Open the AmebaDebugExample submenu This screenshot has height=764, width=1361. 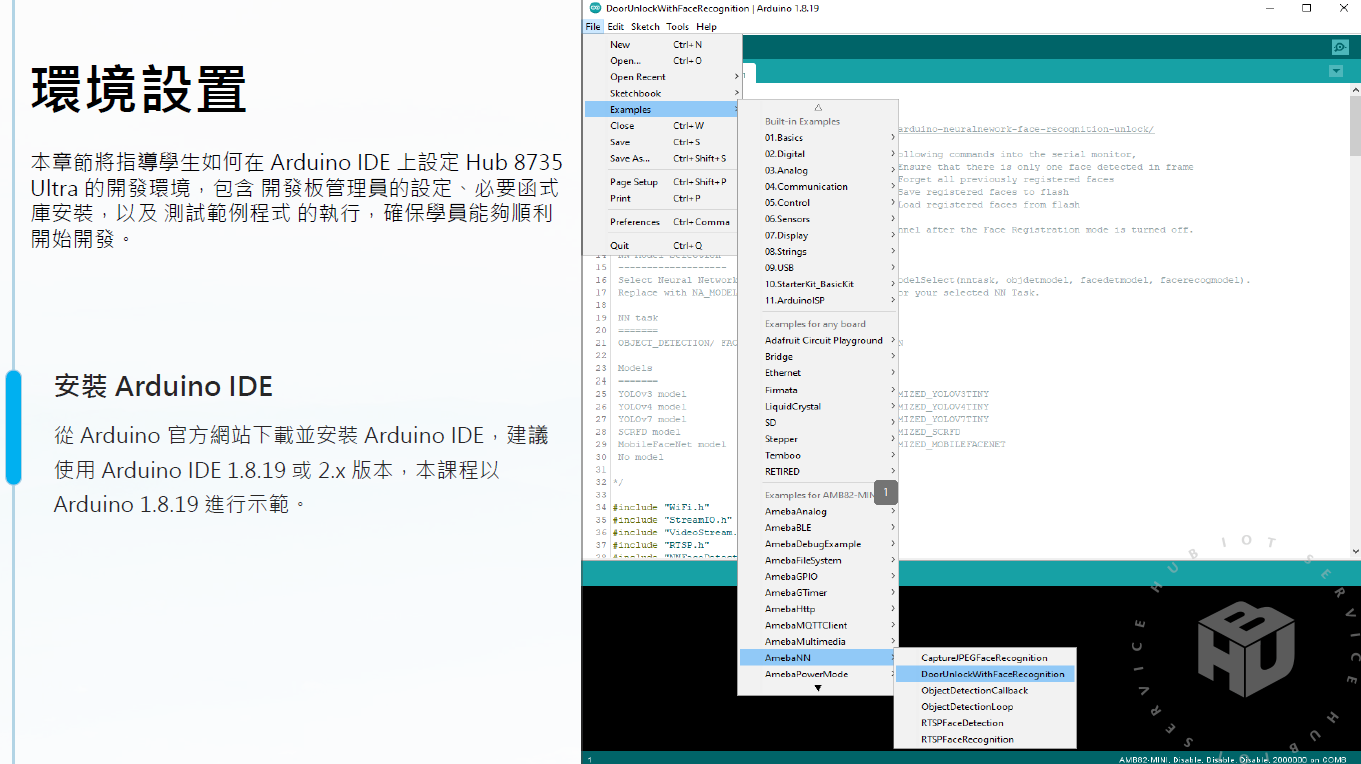(x=818, y=544)
